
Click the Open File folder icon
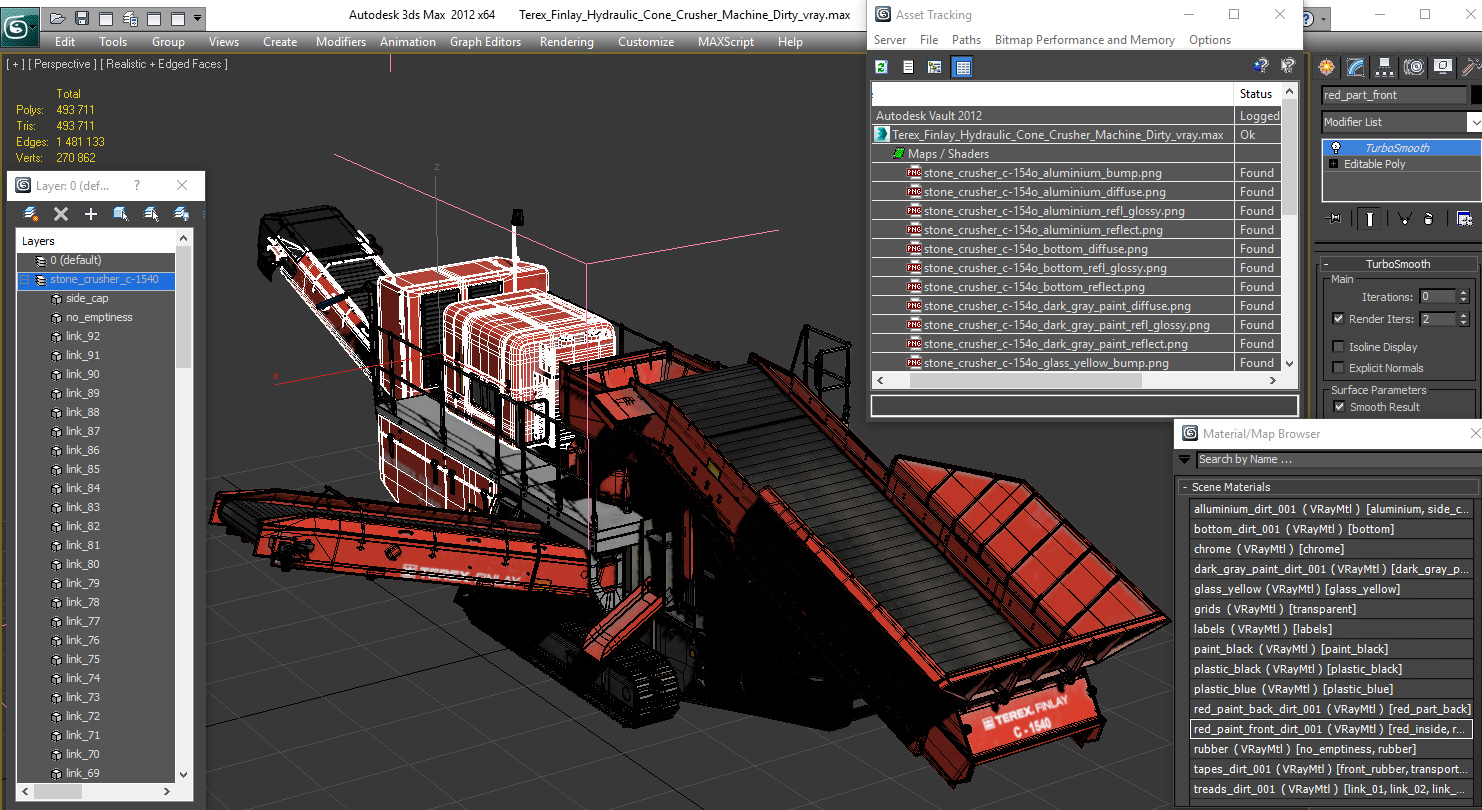tap(58, 18)
